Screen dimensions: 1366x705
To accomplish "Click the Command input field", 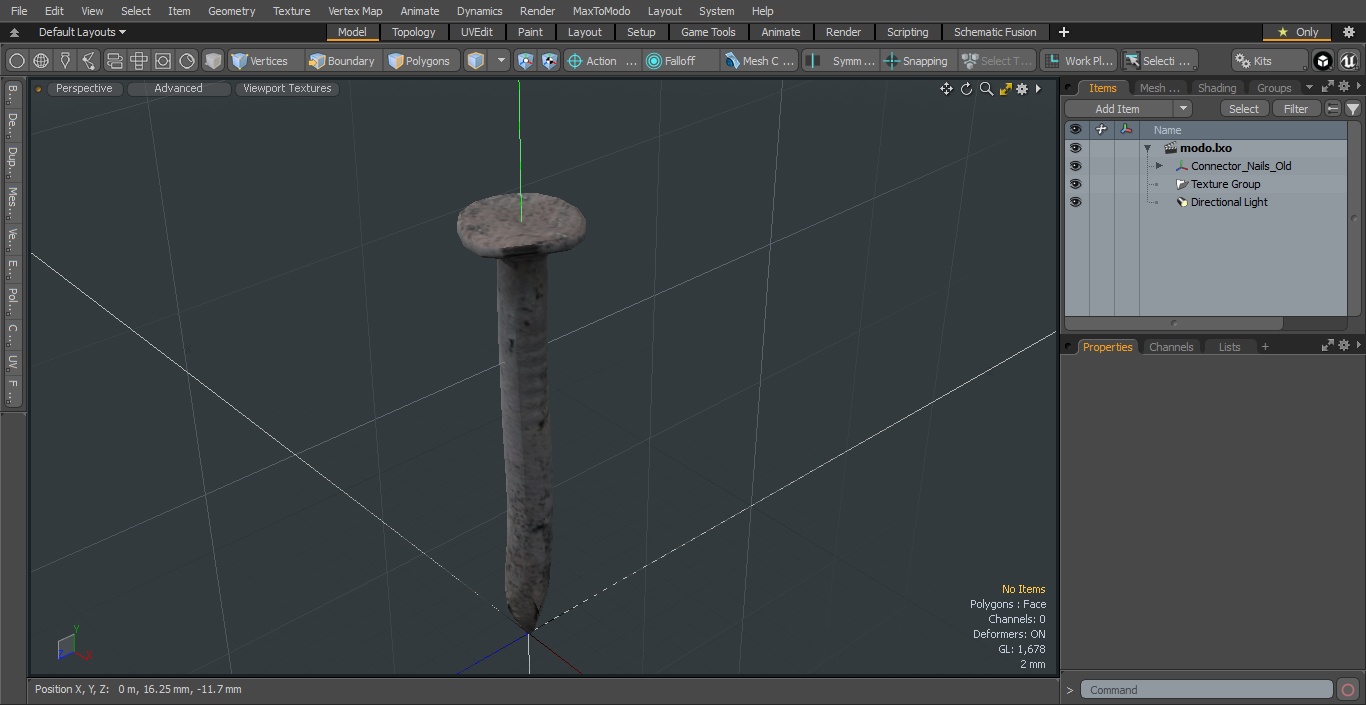I will [1206, 690].
